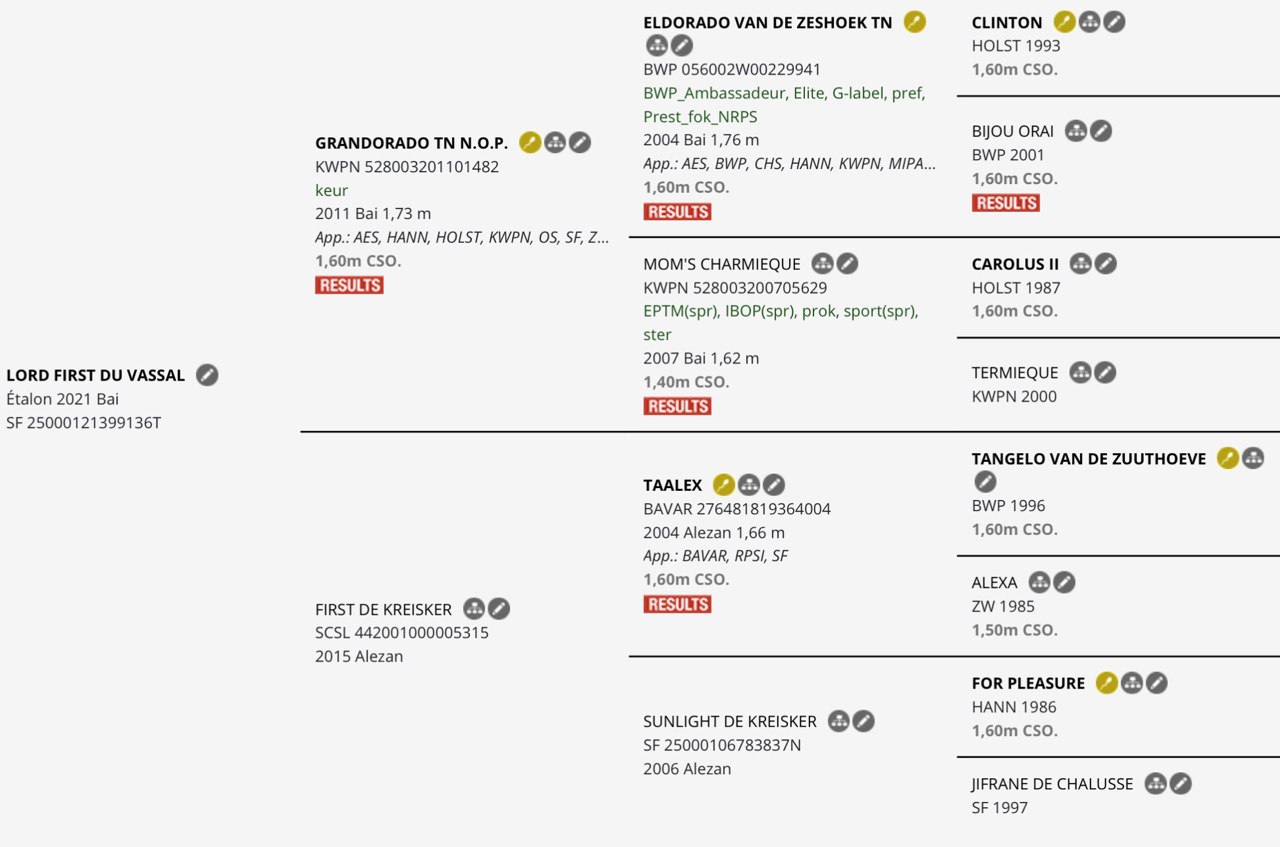Show Results for Mom's Charmieque

(x=677, y=406)
